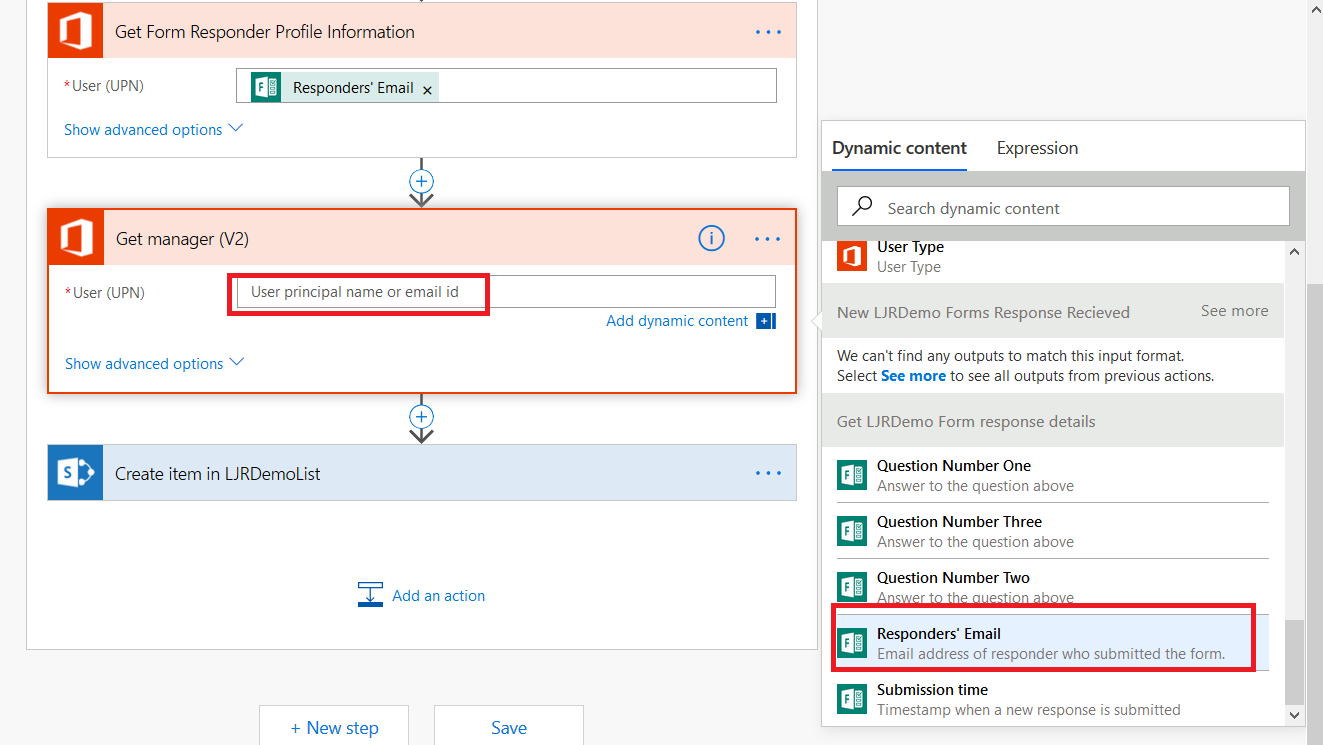Remove the Responders' Email token with its x
This screenshot has height=745, width=1323.
pyautogui.click(x=427, y=89)
